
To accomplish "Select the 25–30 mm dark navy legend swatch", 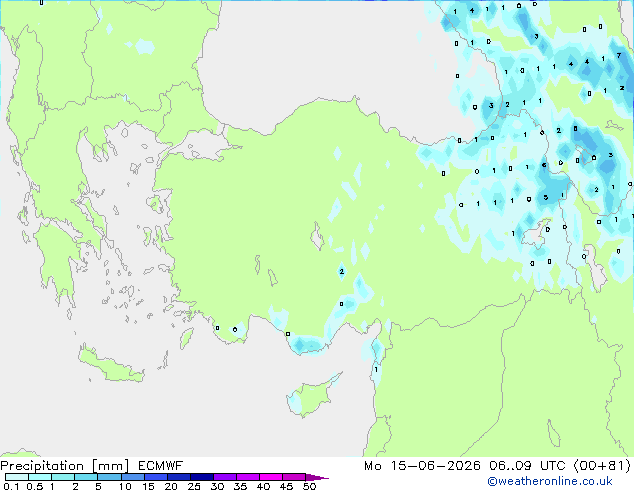I will click(x=202, y=477).
